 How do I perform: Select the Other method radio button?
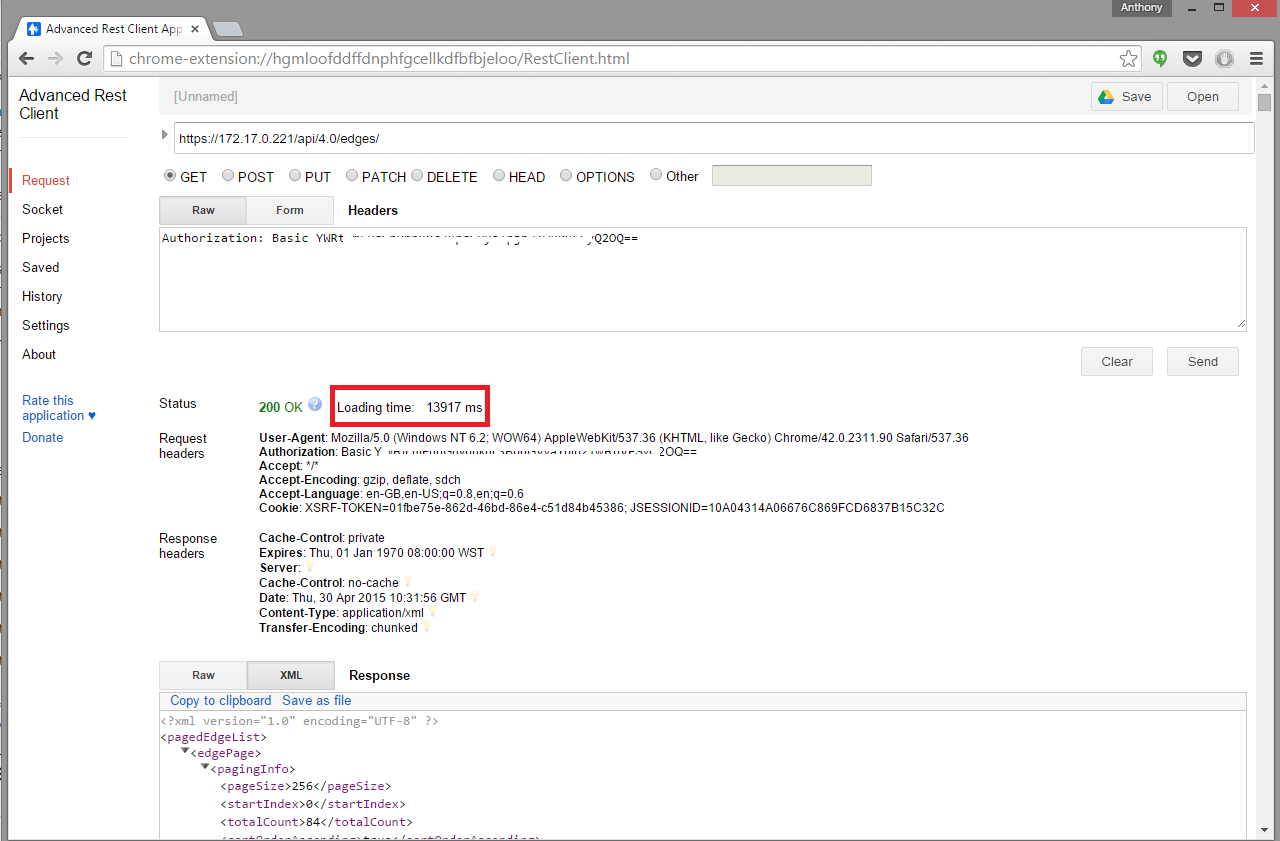coord(656,175)
